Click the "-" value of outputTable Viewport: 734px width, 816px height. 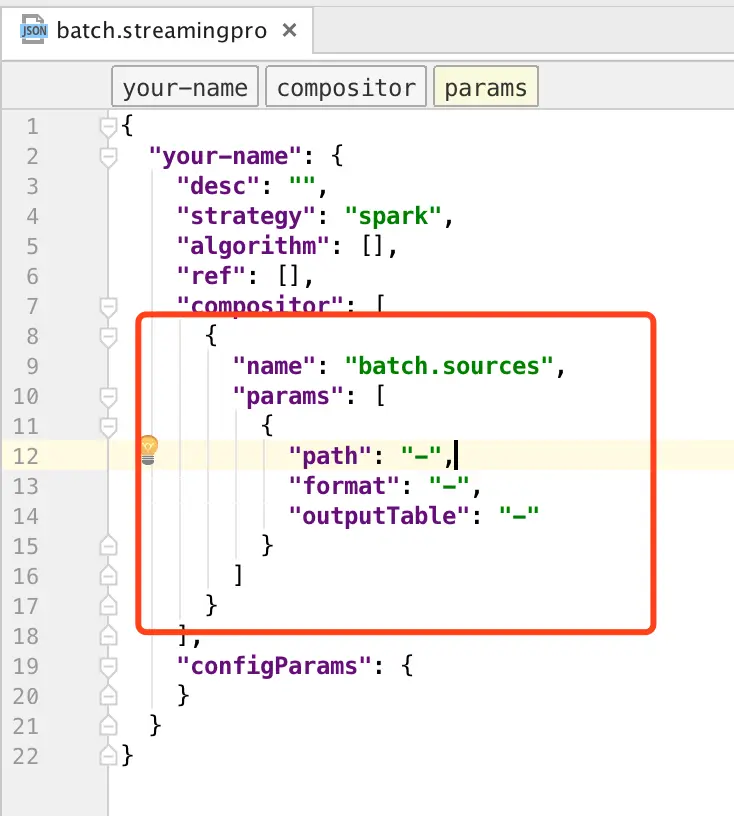(519, 515)
